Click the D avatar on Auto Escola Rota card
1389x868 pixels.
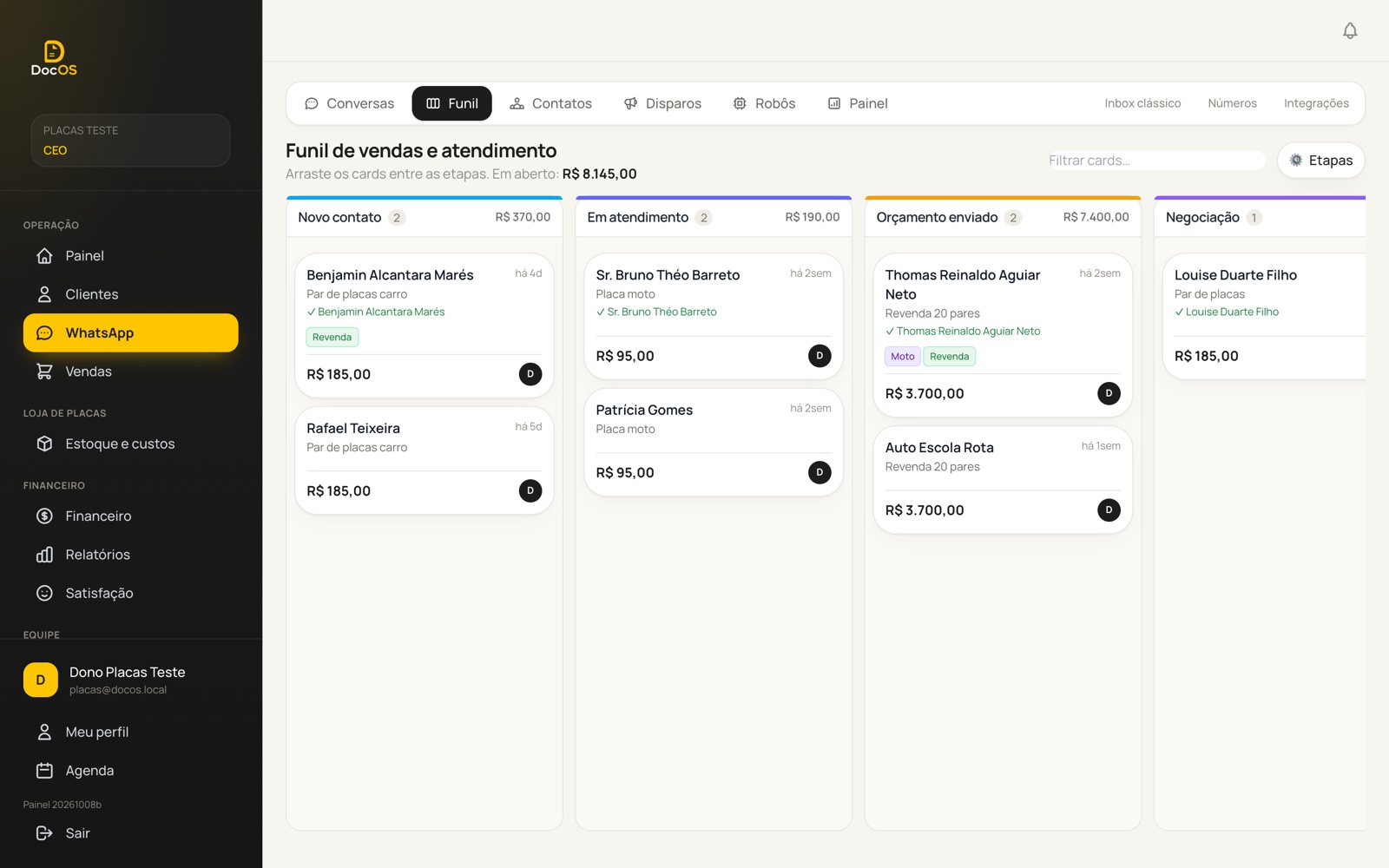pos(1109,510)
